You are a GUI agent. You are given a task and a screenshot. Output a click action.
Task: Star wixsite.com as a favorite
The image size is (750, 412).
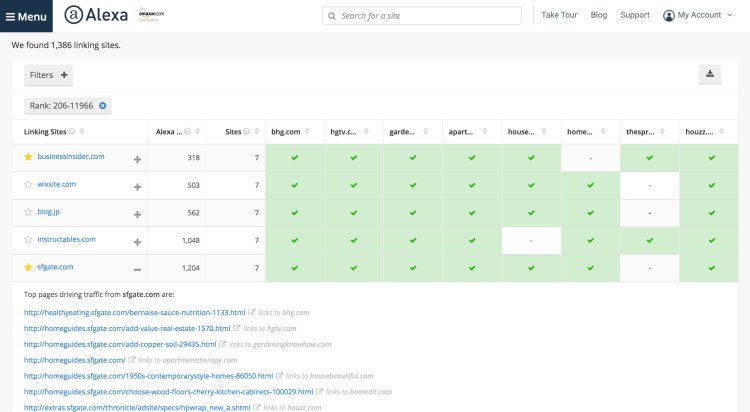(28, 185)
